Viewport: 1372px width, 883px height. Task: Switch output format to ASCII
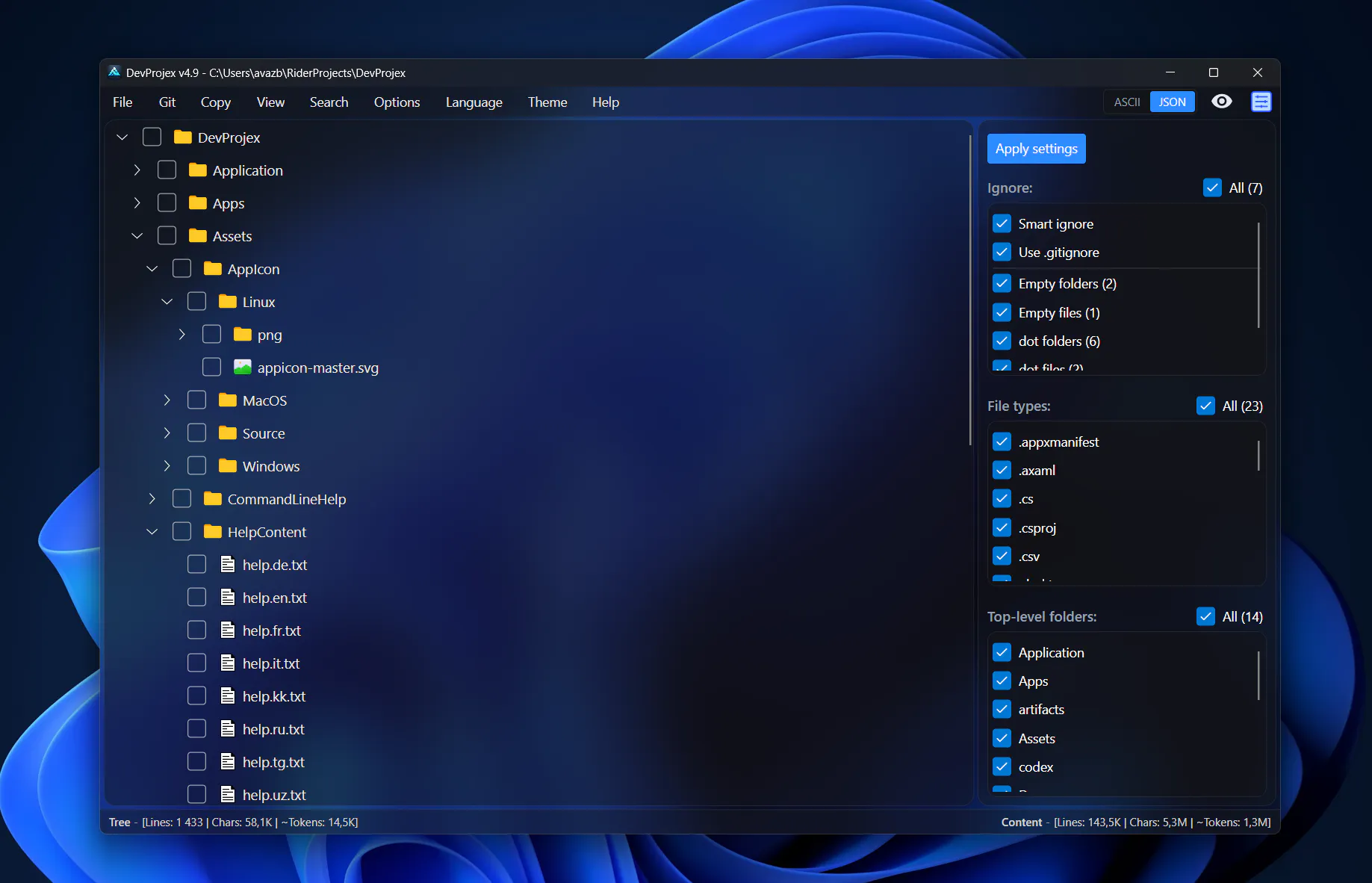coord(1127,102)
